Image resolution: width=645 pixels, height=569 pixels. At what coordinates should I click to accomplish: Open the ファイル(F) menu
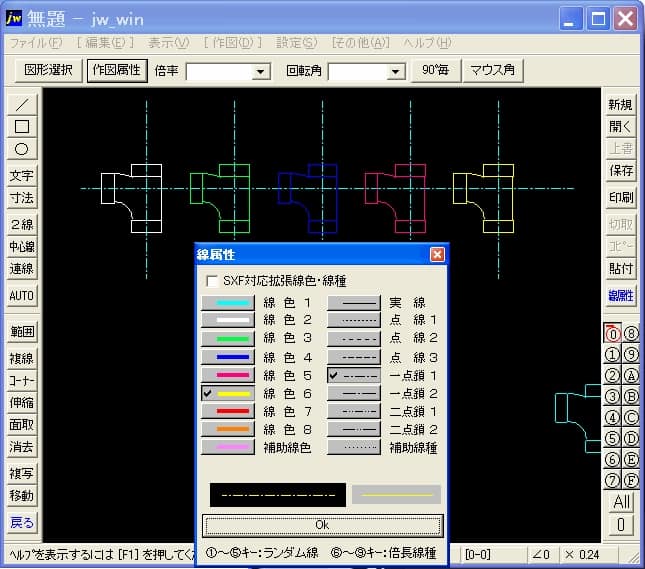(35, 43)
